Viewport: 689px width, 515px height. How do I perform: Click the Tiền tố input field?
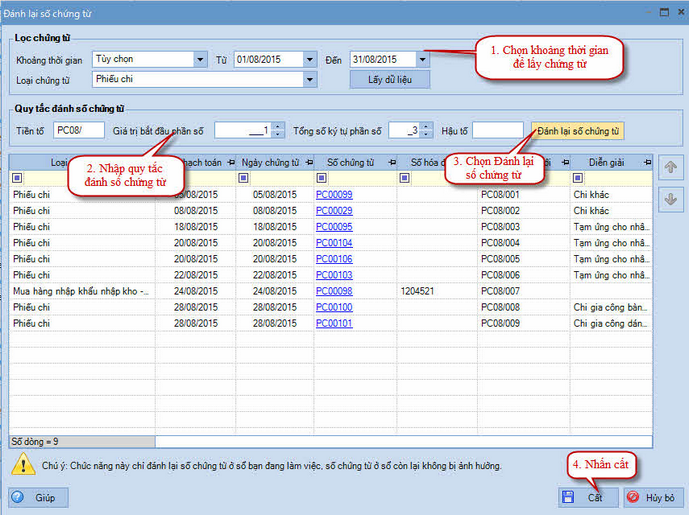(x=79, y=131)
